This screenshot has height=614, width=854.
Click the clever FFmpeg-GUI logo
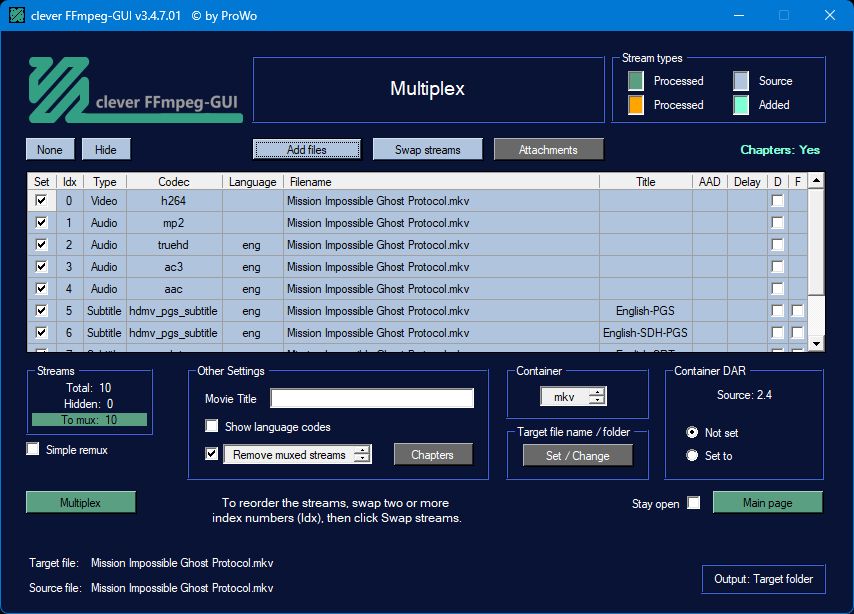[134, 90]
